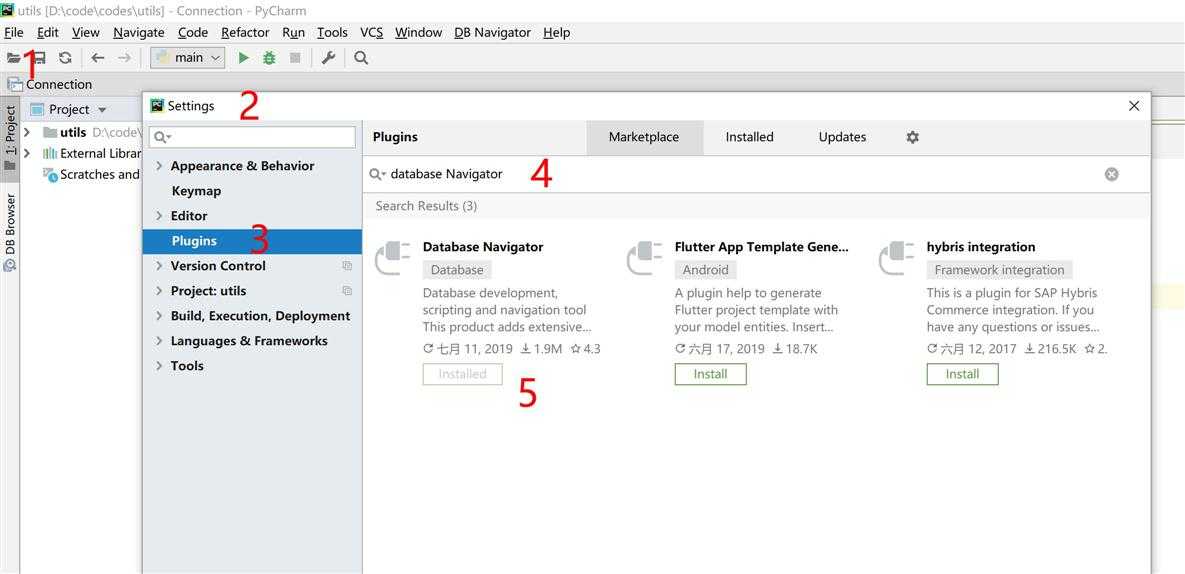Image resolution: width=1185 pixels, height=574 pixels.
Task: Open the Refactor menu
Action: pyautogui.click(x=245, y=32)
